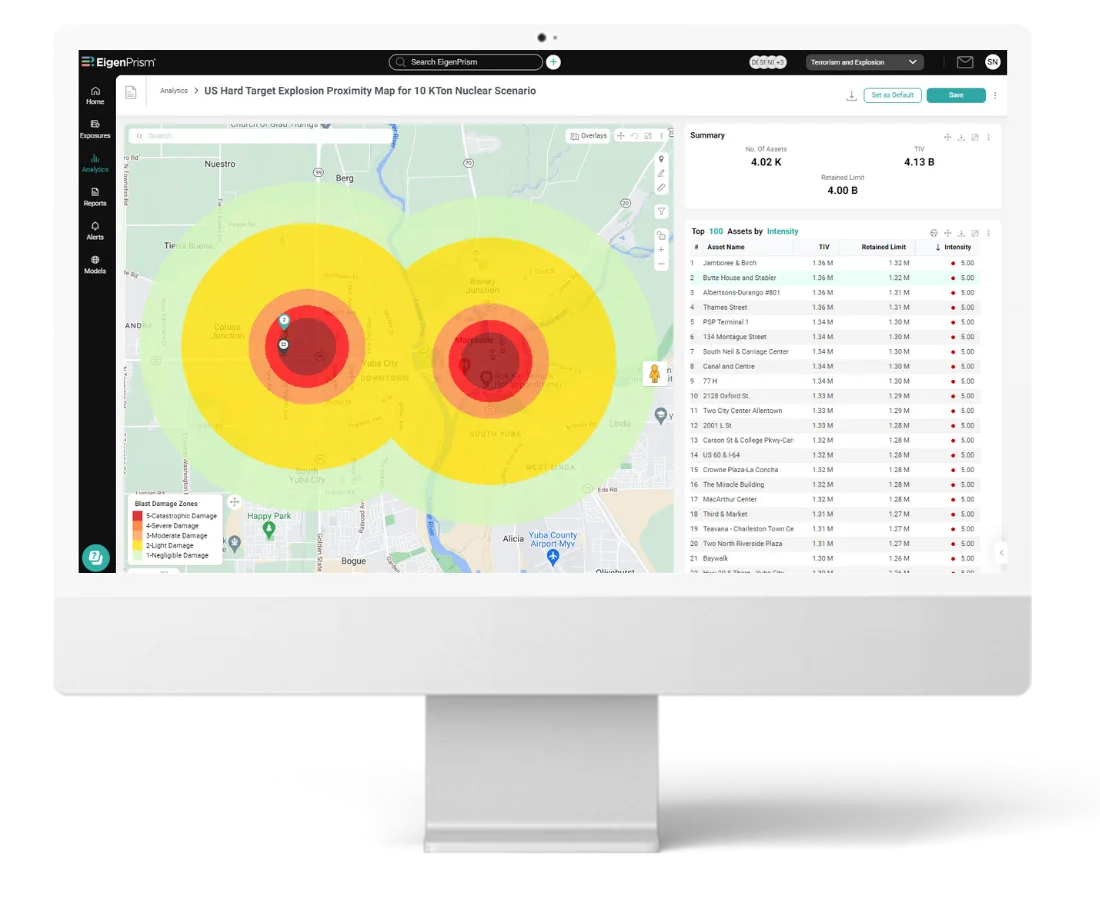Open the Alerts bell in sidebar

tap(95, 231)
